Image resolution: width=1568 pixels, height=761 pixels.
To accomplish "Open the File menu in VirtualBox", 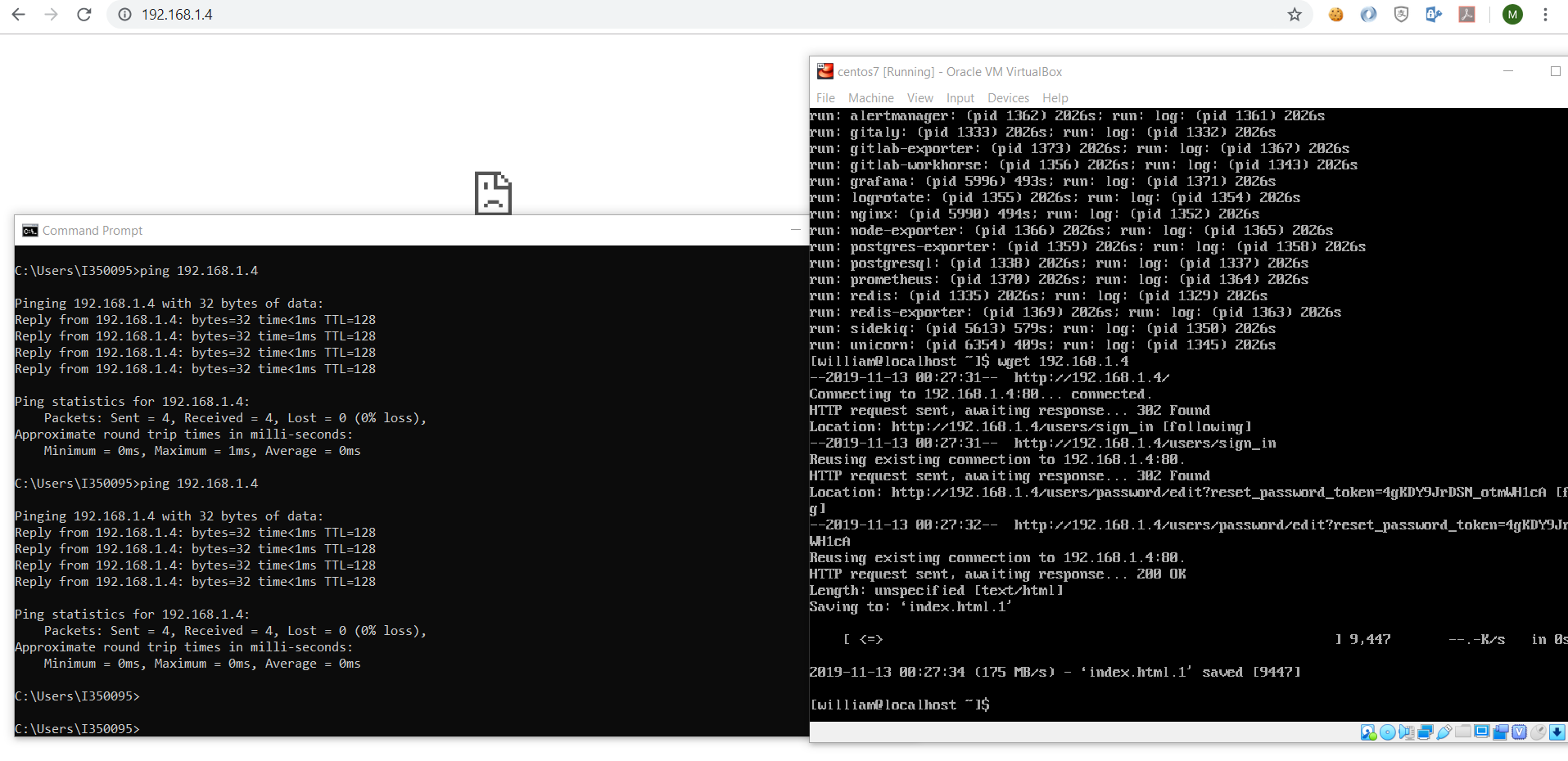I will click(x=825, y=98).
